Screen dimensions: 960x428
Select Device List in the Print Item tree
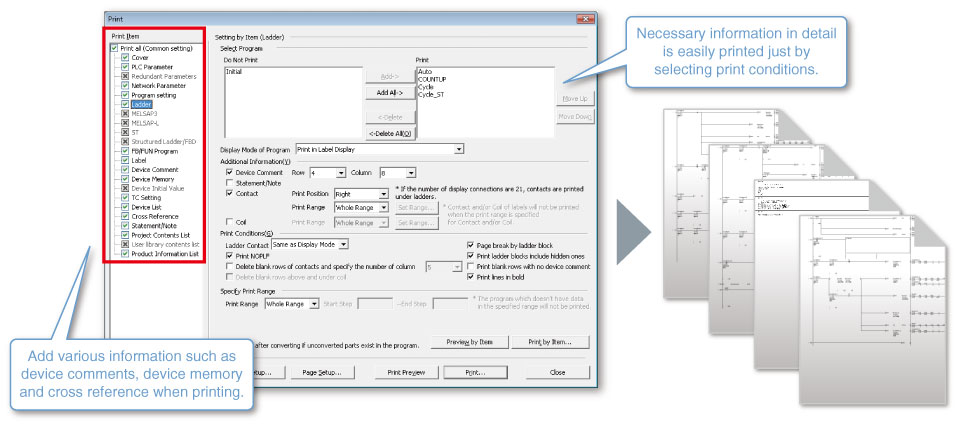tap(146, 208)
